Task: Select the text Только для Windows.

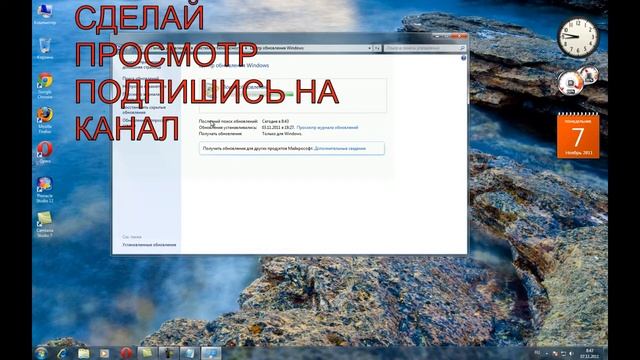Action: click(282, 134)
